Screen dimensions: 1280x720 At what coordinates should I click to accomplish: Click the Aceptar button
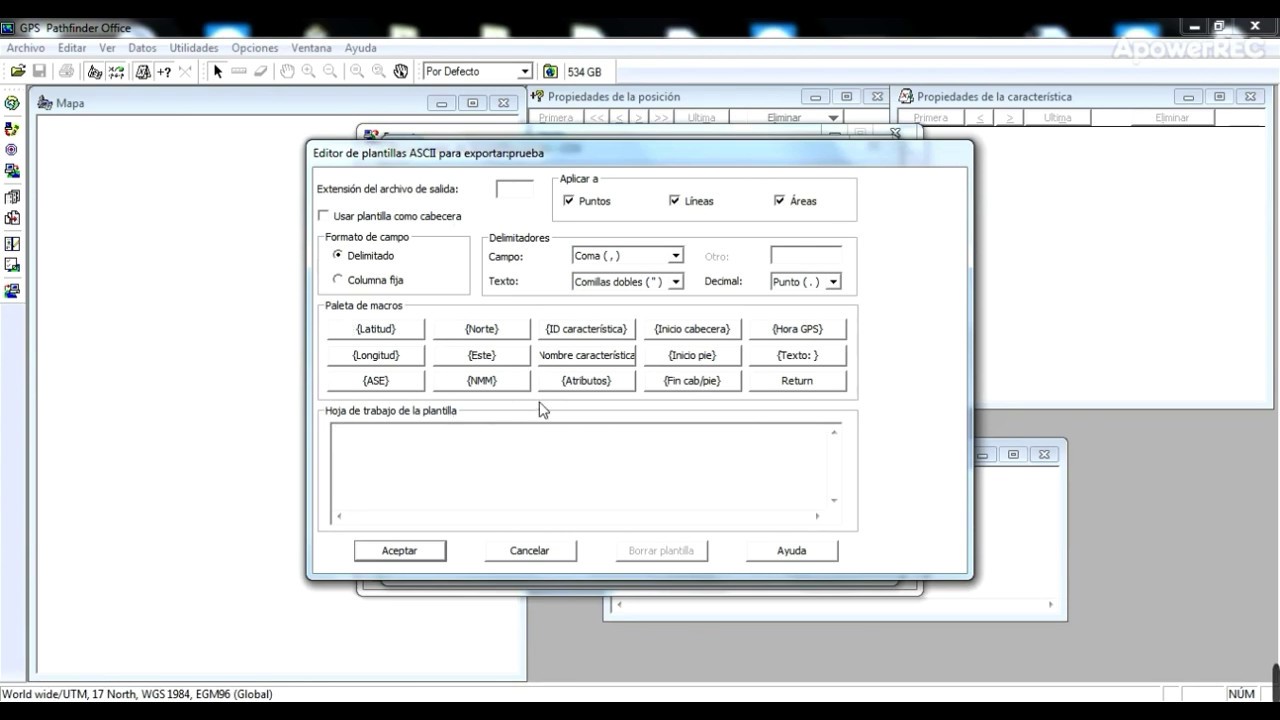coord(400,551)
